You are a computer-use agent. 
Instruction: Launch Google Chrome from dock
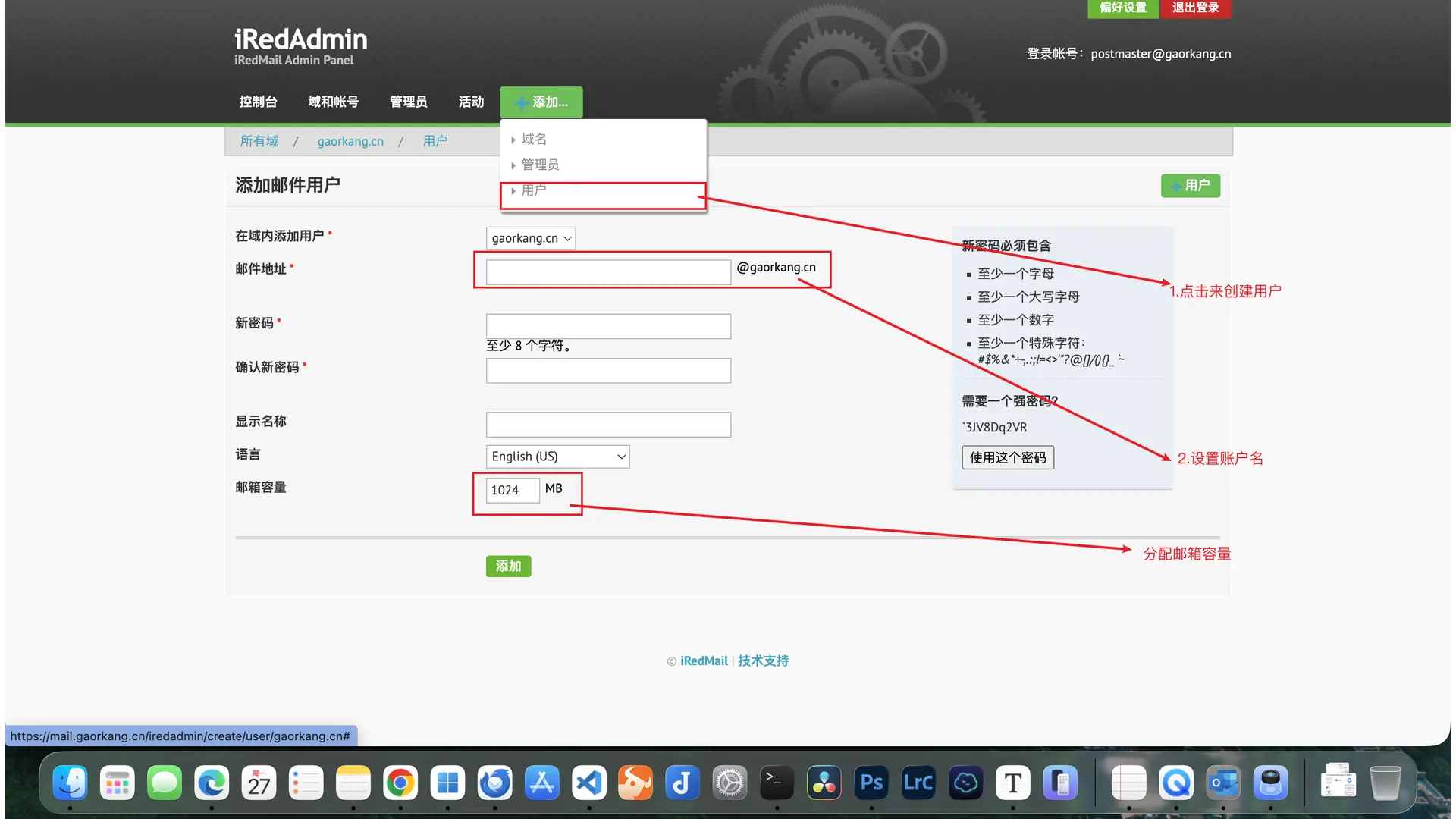point(400,783)
